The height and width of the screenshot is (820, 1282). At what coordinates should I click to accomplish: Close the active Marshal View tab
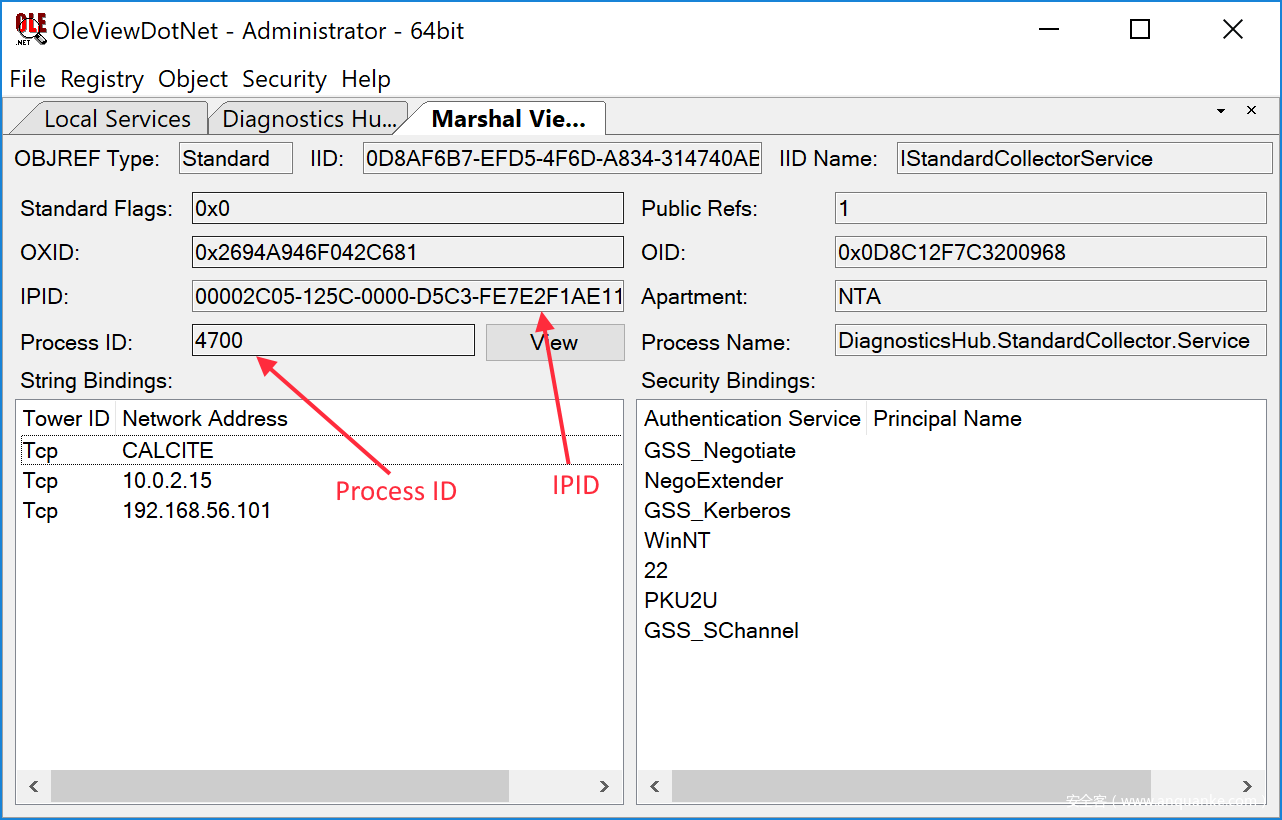click(x=1251, y=110)
